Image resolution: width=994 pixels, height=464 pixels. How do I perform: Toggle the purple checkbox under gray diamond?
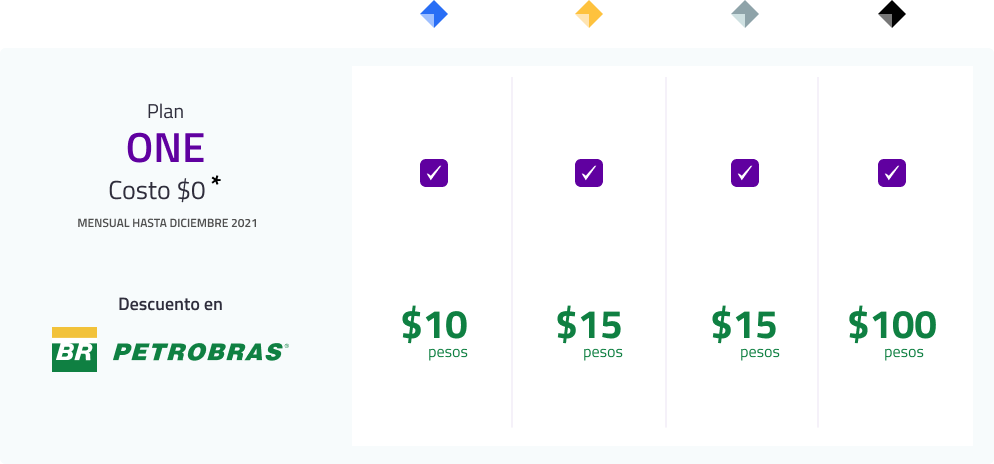745,173
